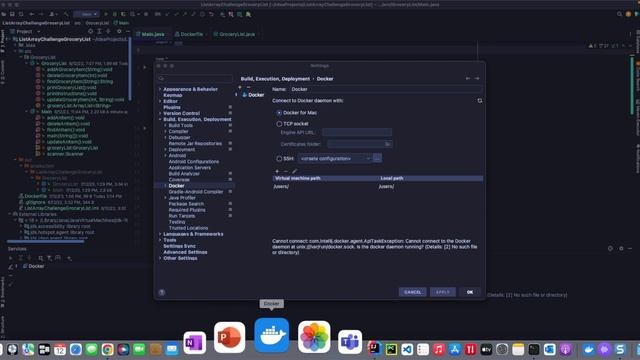Open PyCharm from the Dock
640x360 pixels.
coord(391,349)
